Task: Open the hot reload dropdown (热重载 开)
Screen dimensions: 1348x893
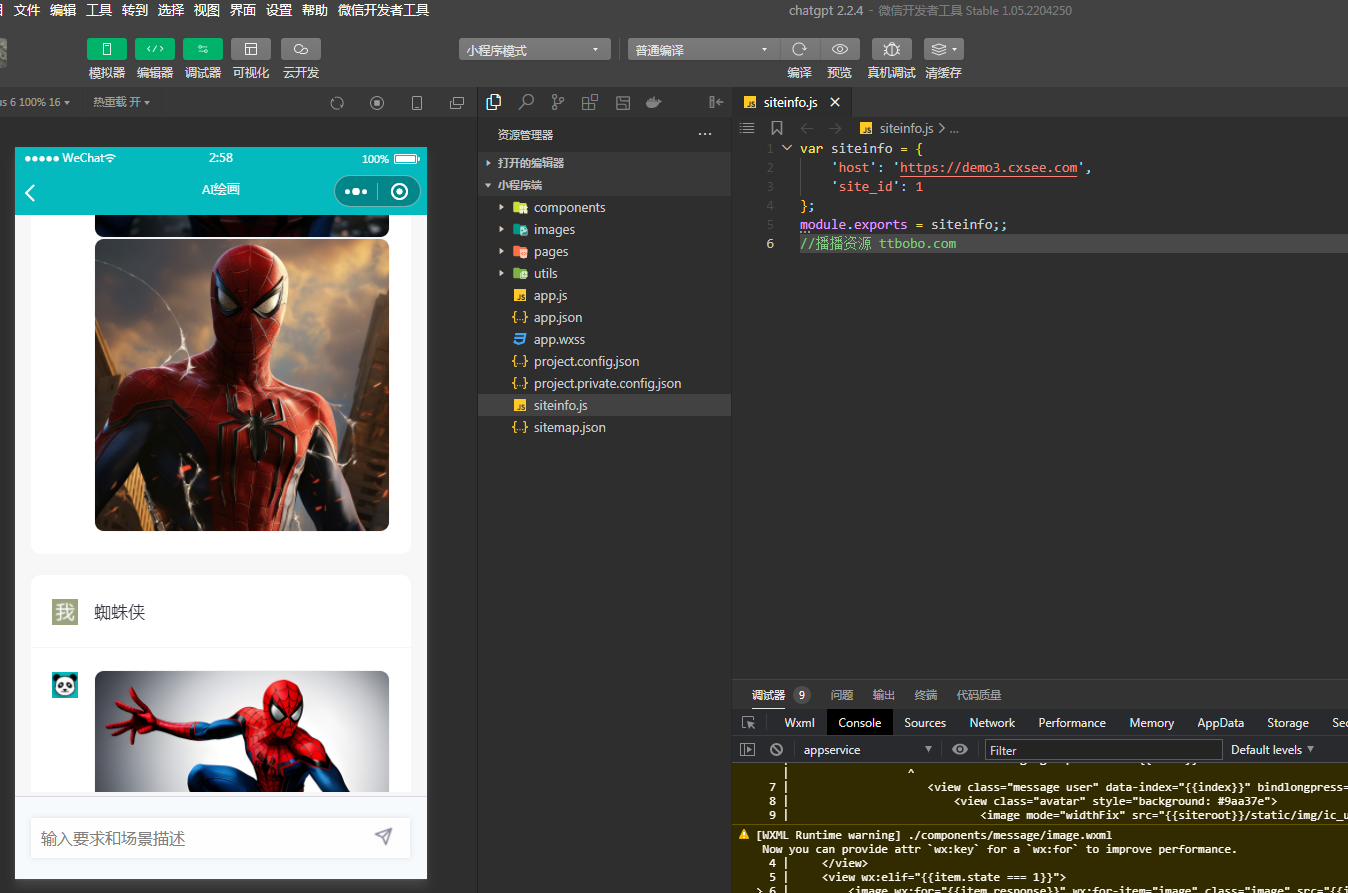Action: tap(122, 102)
